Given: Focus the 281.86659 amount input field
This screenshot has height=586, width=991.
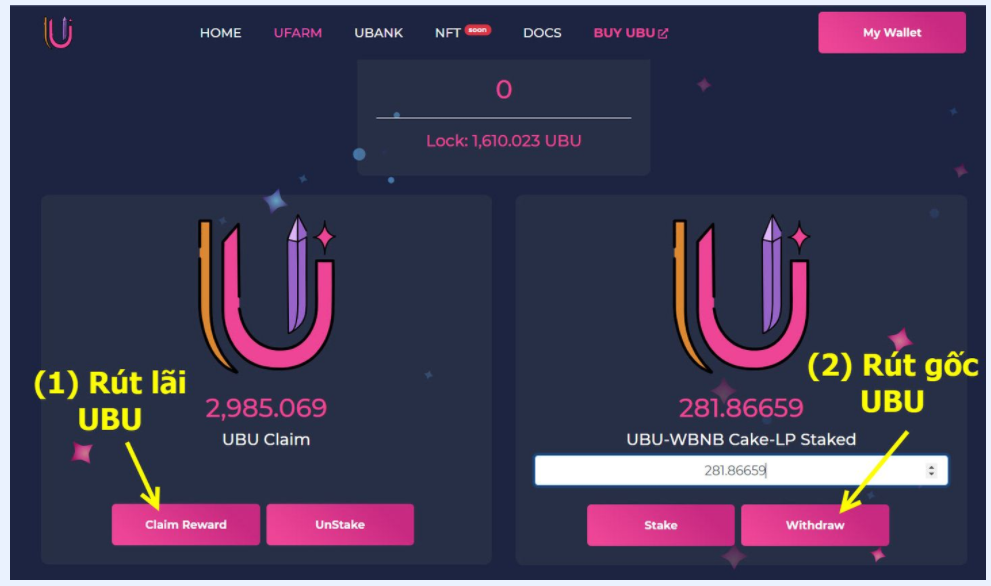Looking at the screenshot, I should point(741,470).
